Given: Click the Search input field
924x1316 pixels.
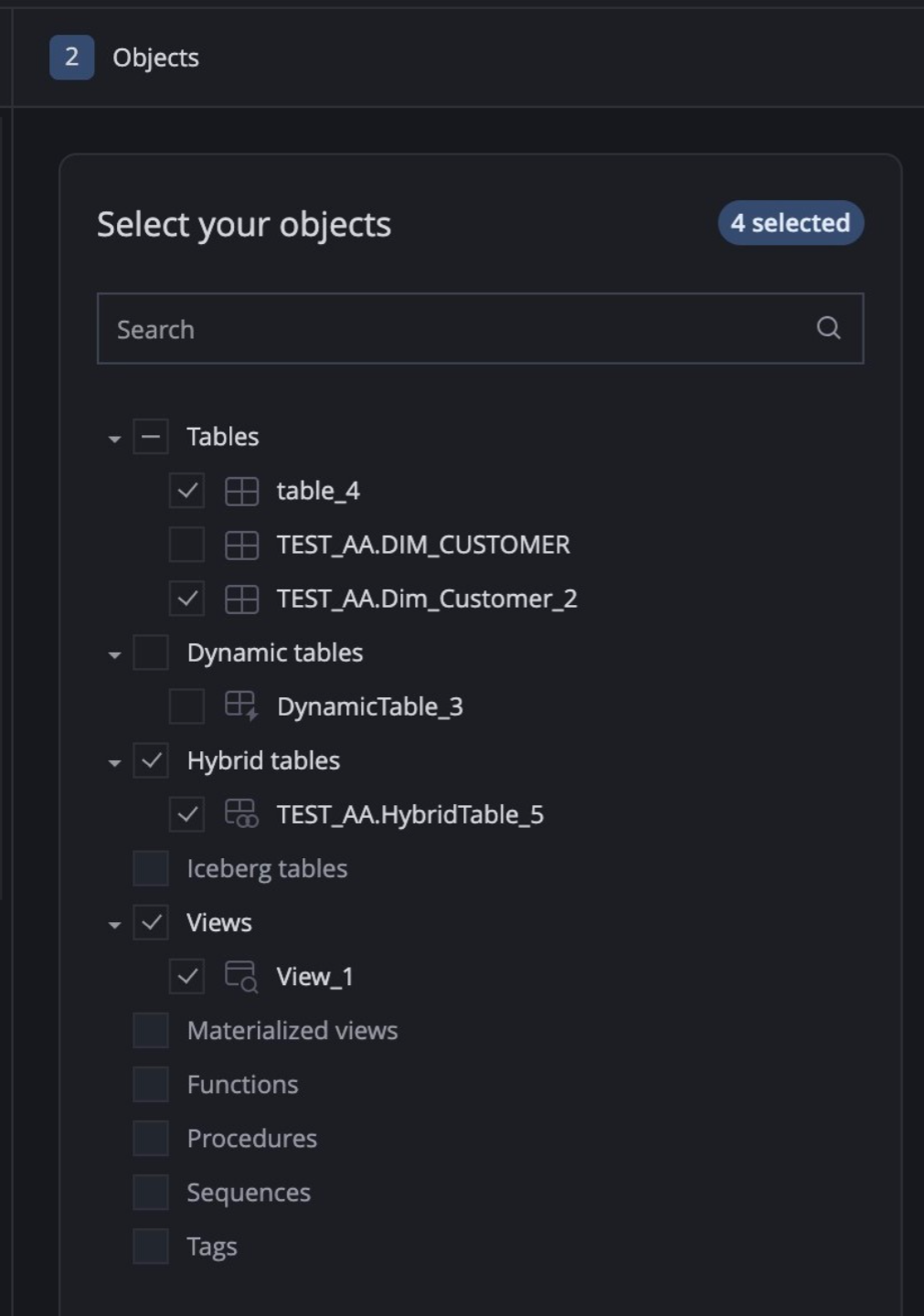Looking at the screenshot, I should [x=480, y=328].
